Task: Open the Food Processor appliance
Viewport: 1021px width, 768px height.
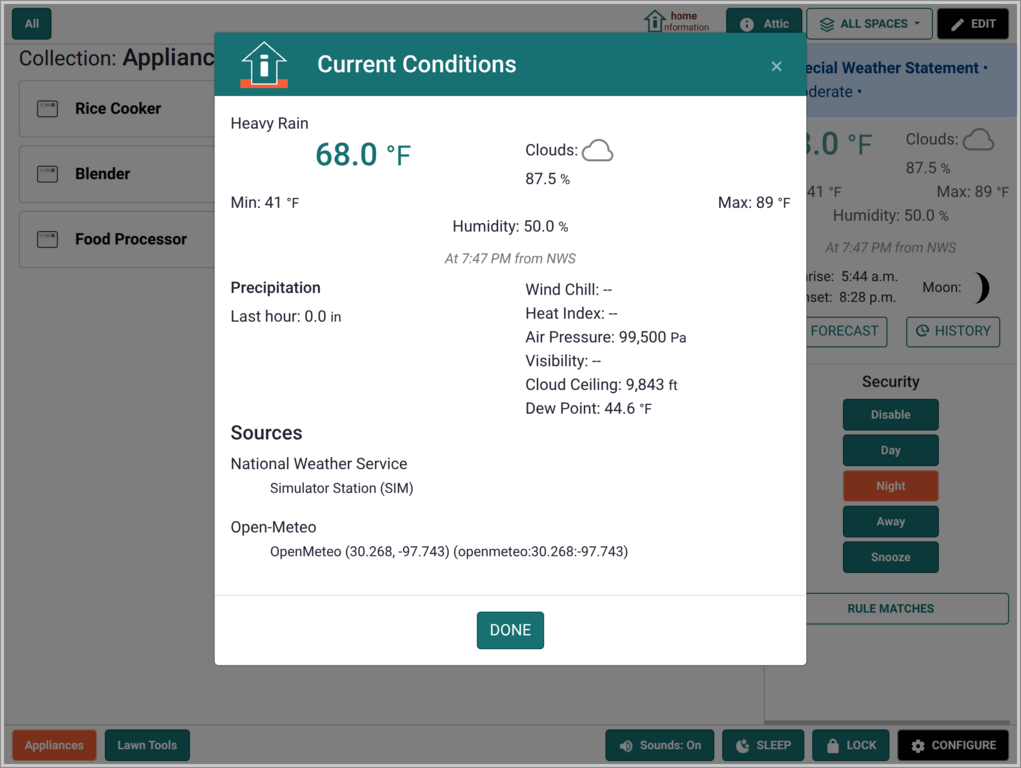Action: pyautogui.click(x=117, y=239)
